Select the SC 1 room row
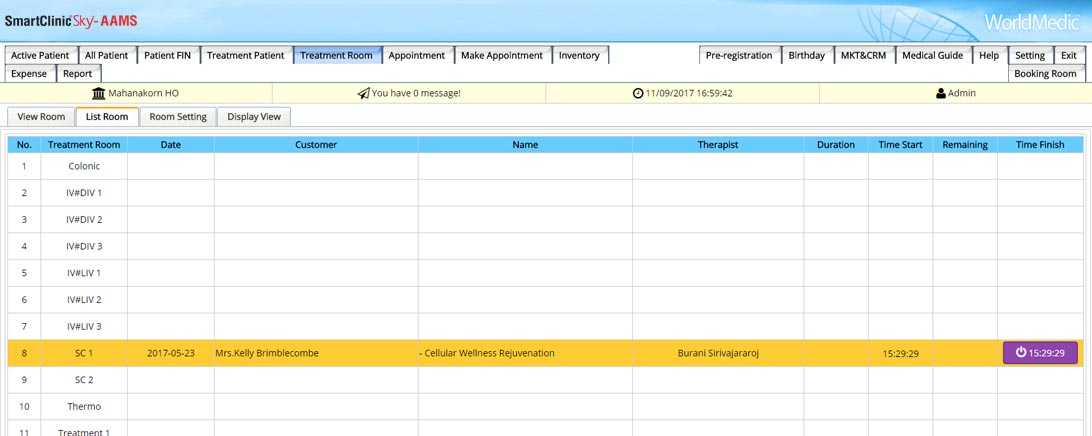 84,353
